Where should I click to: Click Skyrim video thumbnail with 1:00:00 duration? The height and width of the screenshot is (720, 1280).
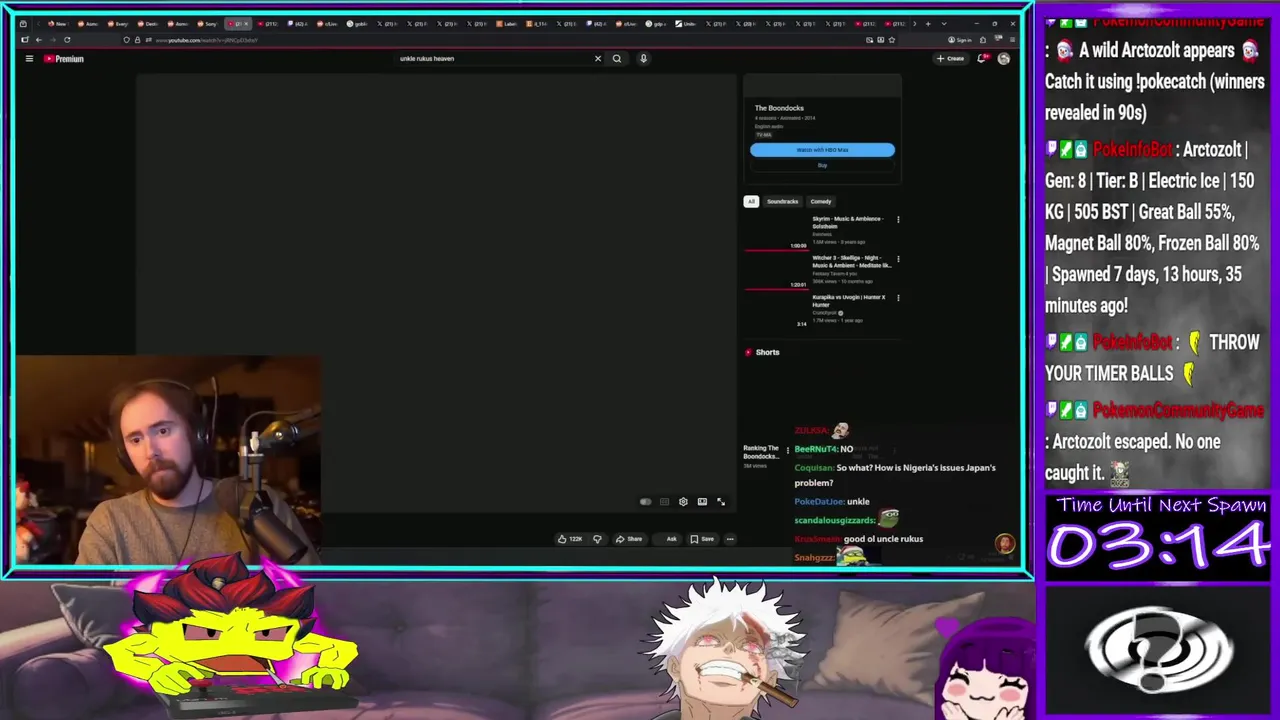click(776, 232)
